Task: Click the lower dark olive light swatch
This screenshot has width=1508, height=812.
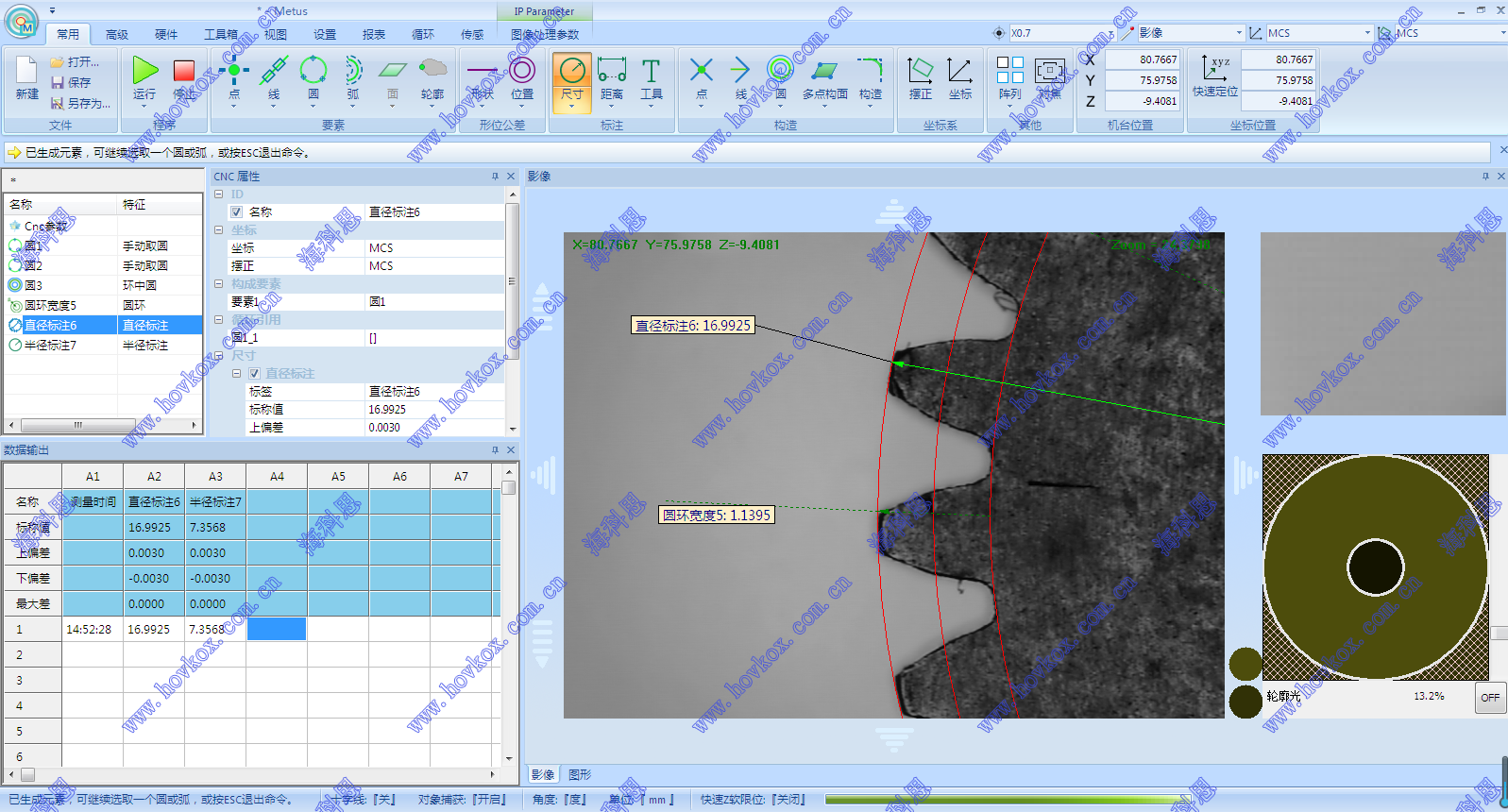Action: pos(1245,702)
